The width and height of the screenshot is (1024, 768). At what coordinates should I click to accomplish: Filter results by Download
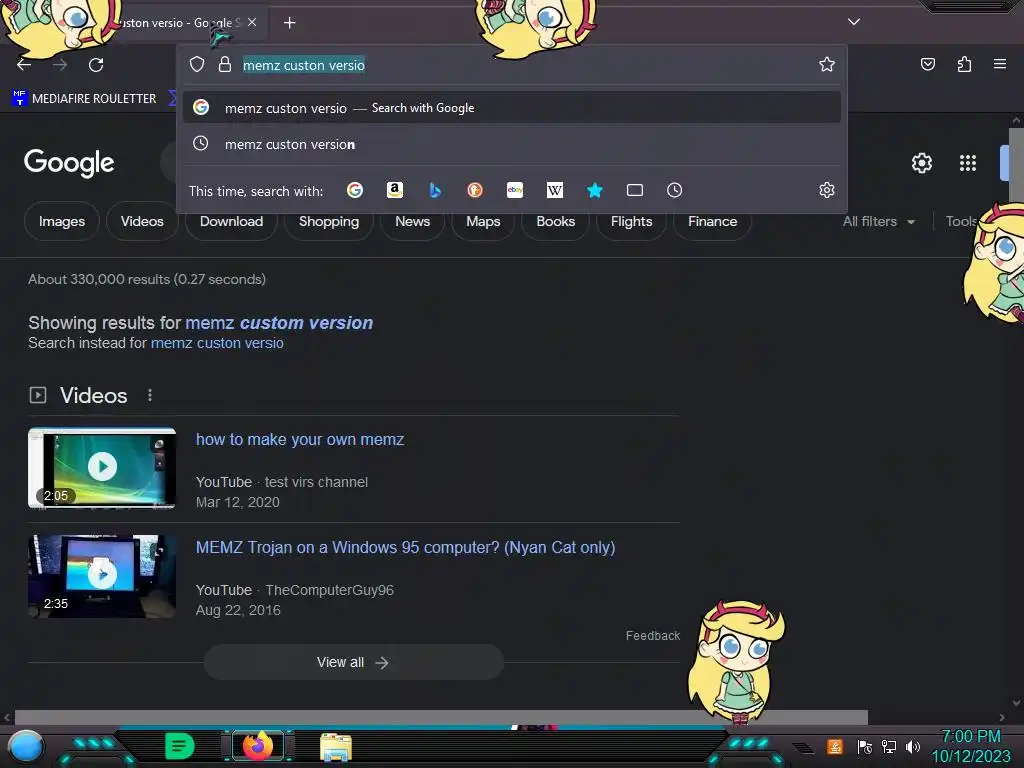coord(231,221)
